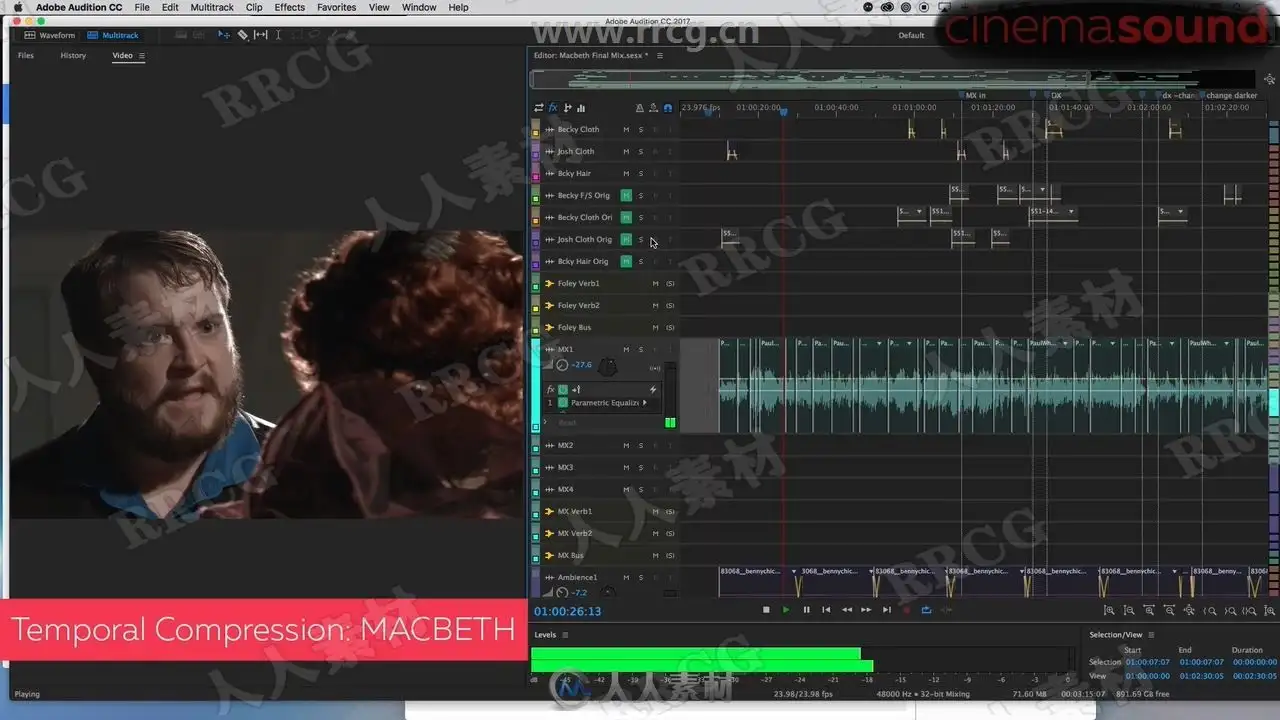This screenshot has width=1280, height=720.
Task: Zoom in at the out point
Action: coord(1230,610)
